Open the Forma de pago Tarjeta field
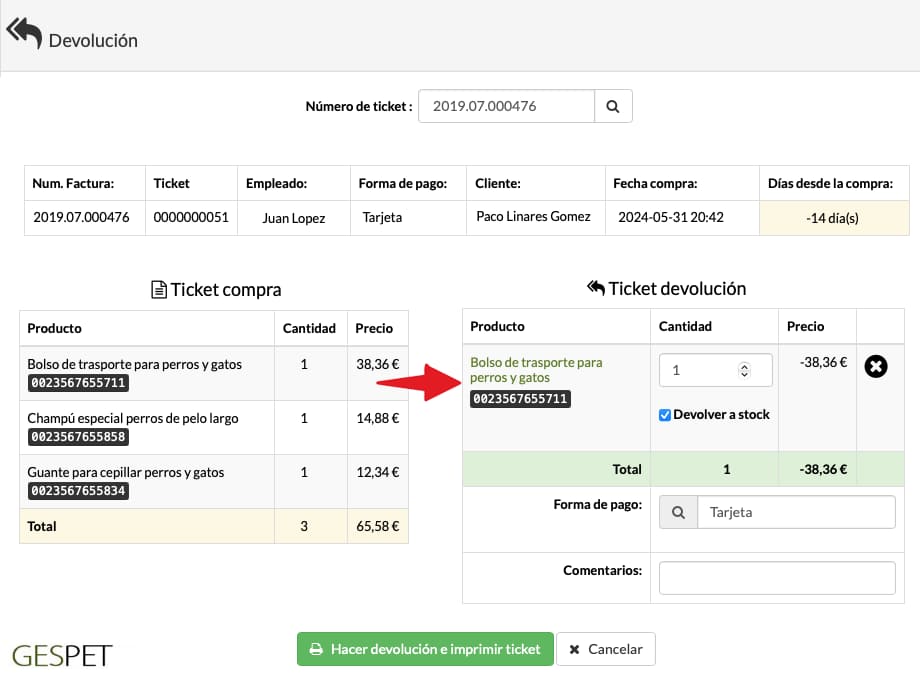This screenshot has width=920, height=677. [796, 512]
